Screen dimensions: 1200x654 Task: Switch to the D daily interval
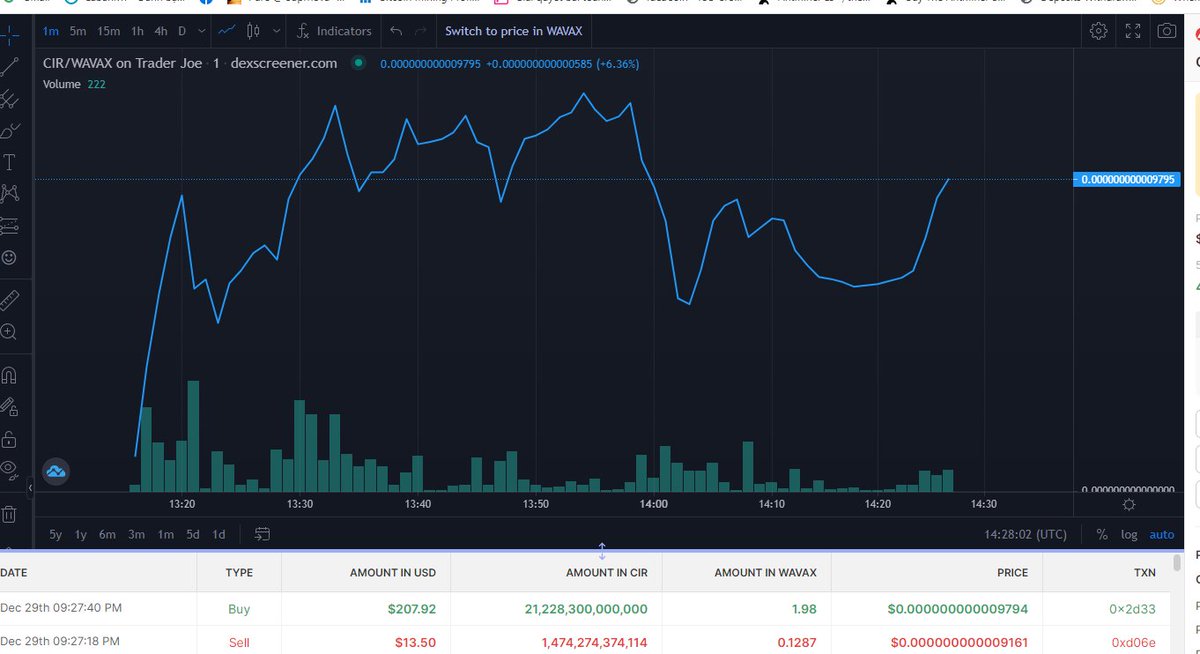tap(182, 31)
